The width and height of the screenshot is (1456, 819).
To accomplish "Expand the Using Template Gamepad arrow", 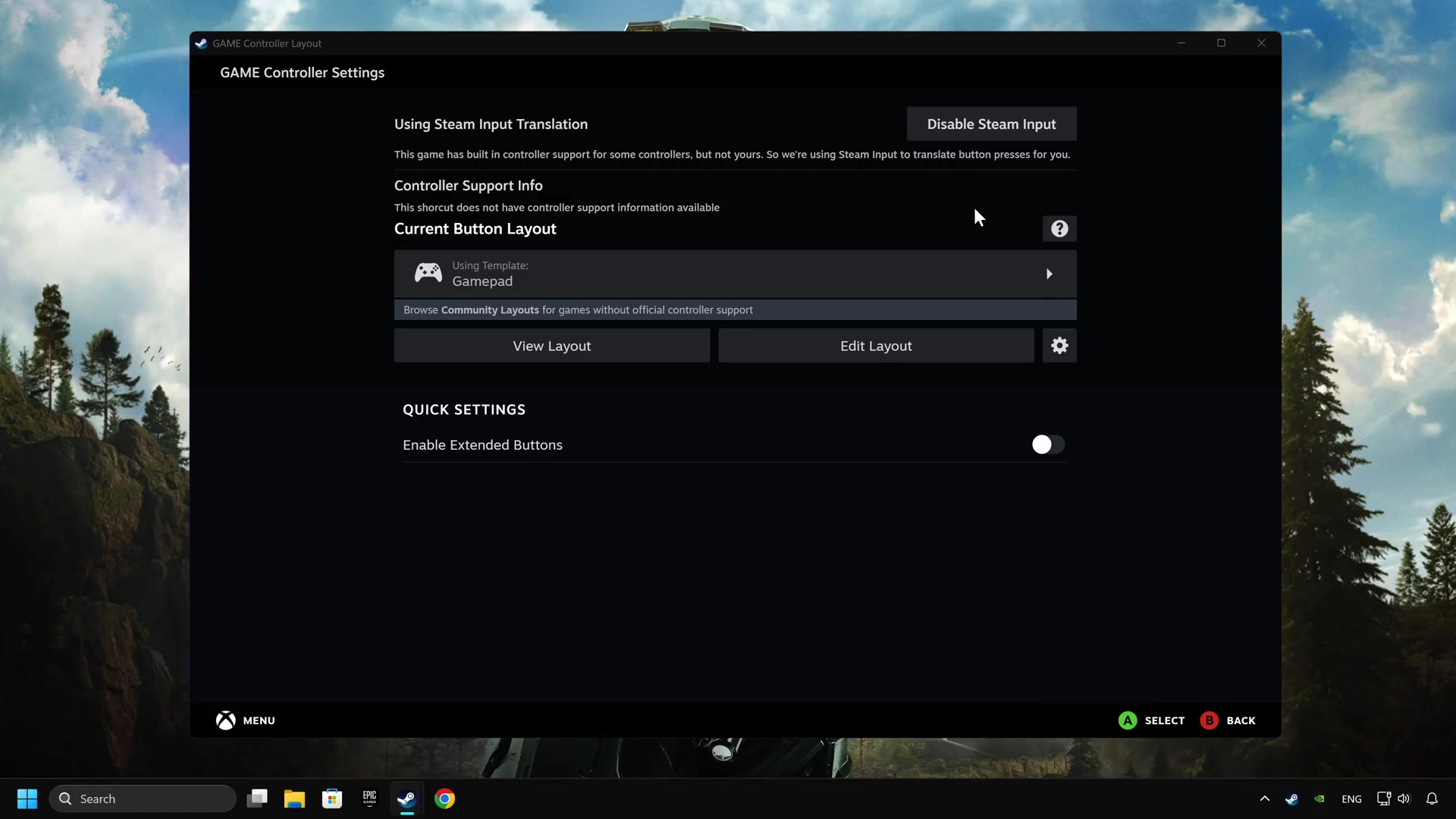I will (x=1050, y=274).
